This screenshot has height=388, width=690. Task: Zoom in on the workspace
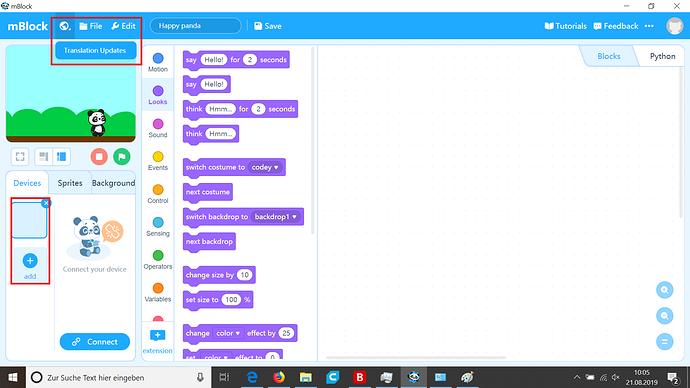tap(664, 290)
